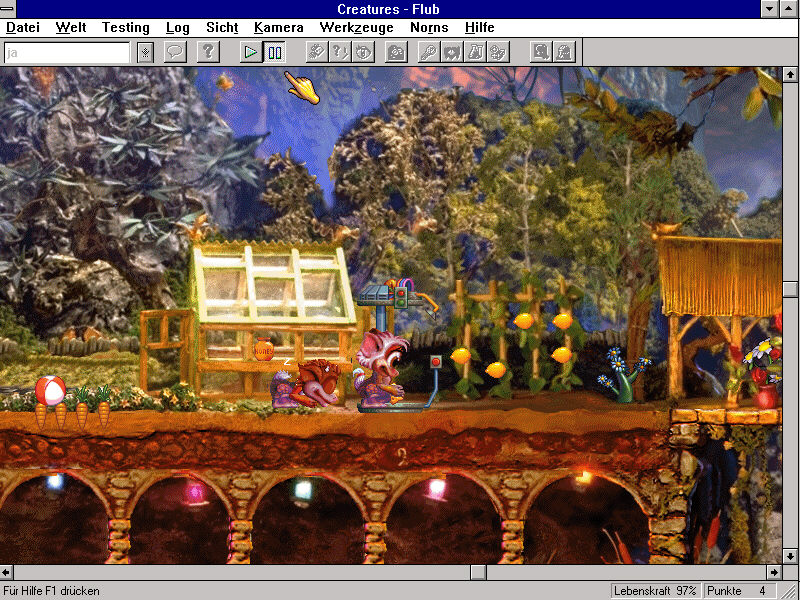Open the Kamera menu
Viewport: 800px width, 600px height.
279,28
